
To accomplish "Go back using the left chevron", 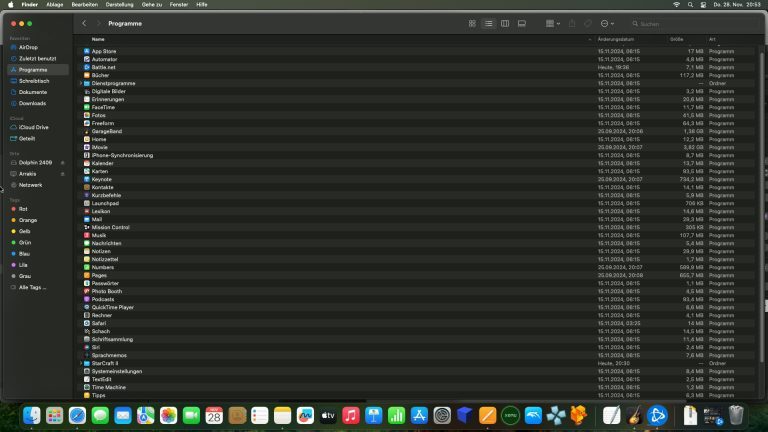I will click(84, 23).
